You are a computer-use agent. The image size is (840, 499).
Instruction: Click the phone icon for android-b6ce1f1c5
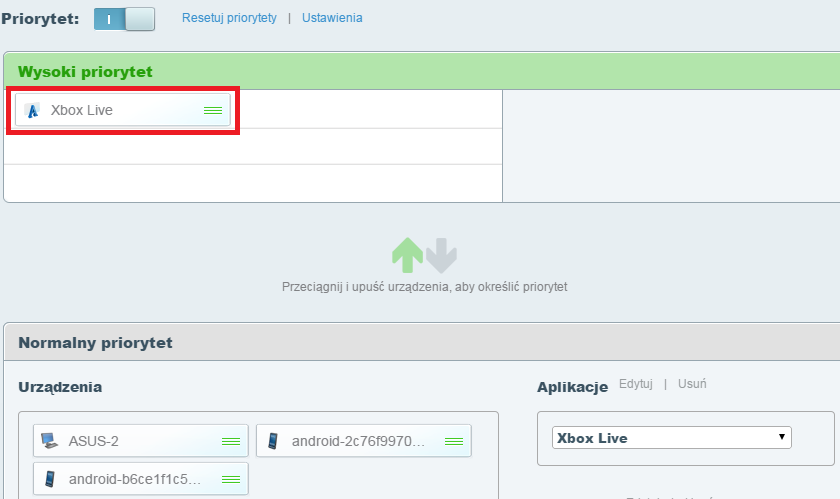pyautogui.click(x=50, y=479)
